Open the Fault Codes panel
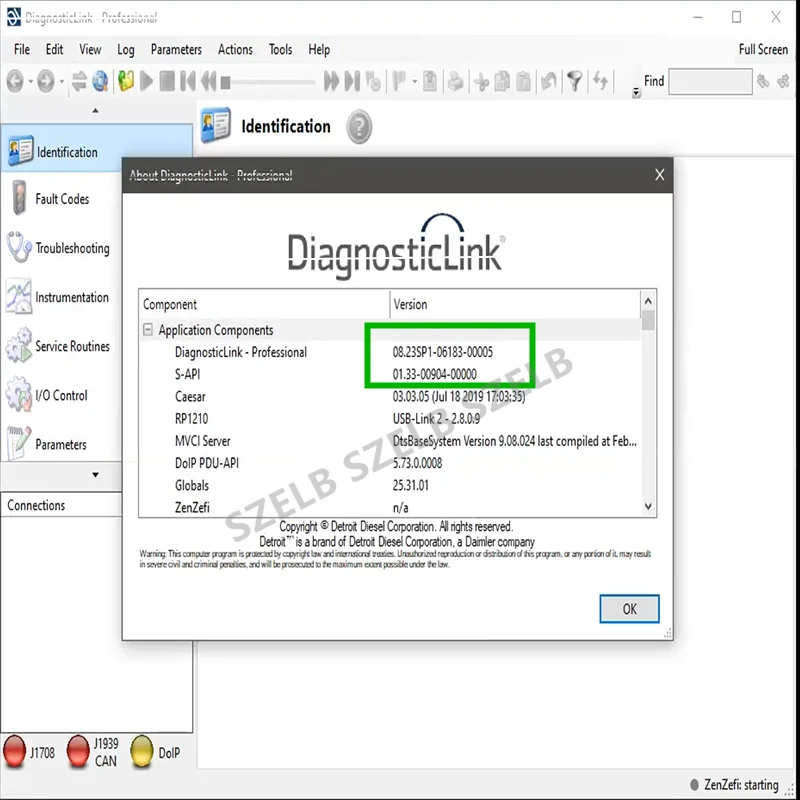Viewport: 800px width, 800px height. point(61,199)
